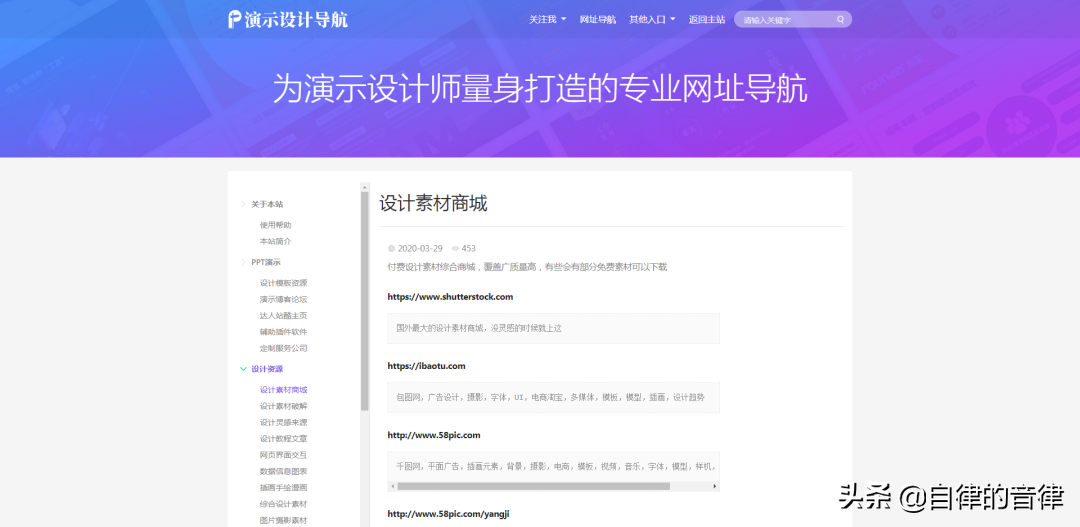
Task: Open 本站简介 in the sidebar
Action: point(276,241)
